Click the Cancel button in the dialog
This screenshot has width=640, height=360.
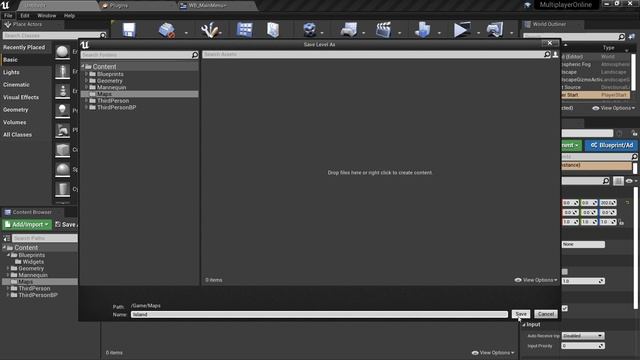[x=546, y=314]
